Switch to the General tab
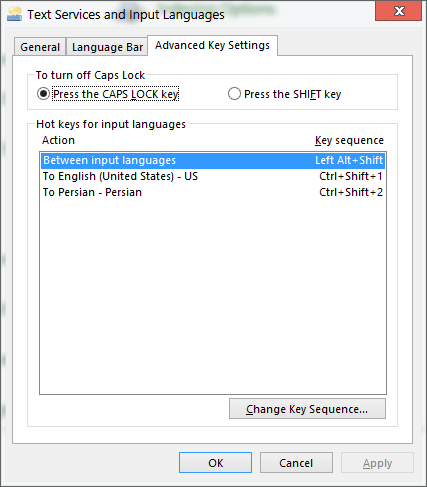 point(40,47)
